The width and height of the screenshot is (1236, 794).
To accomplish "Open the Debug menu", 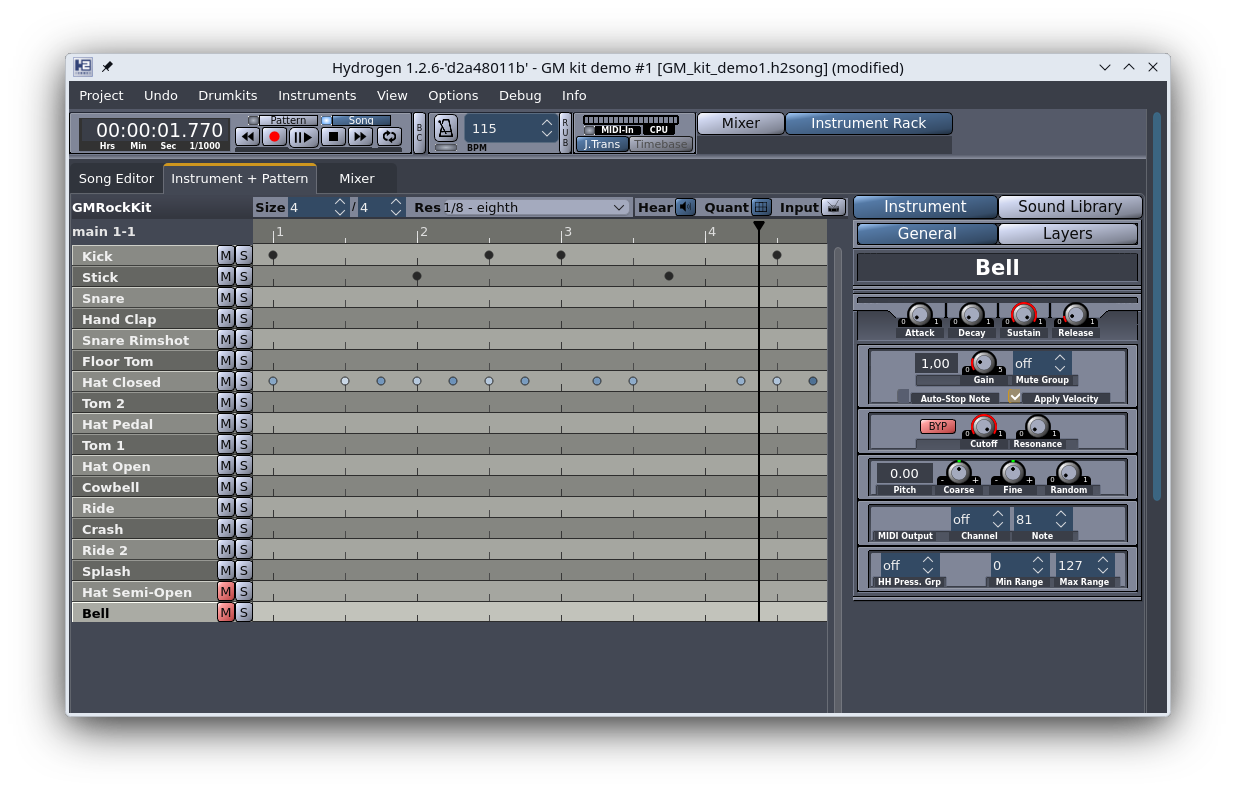I will (x=520, y=95).
